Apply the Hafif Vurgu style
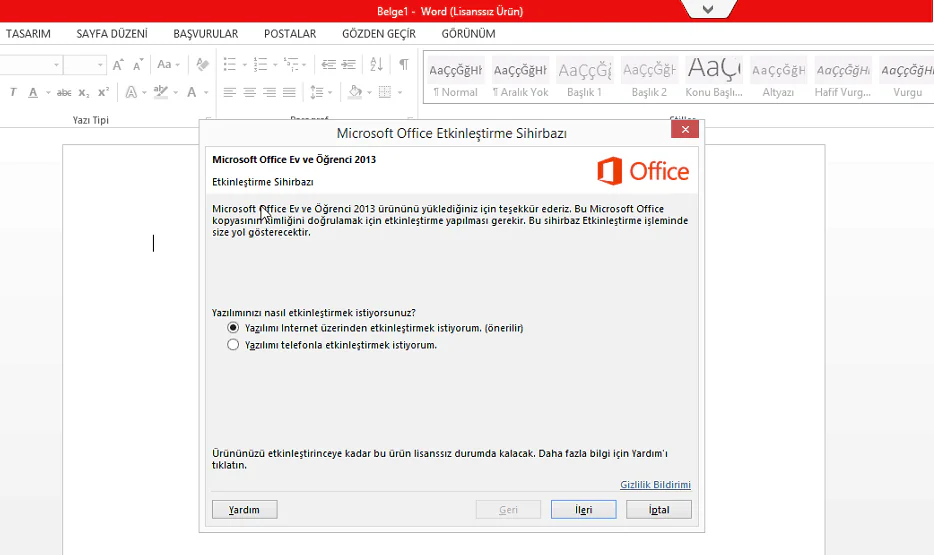 tap(843, 77)
